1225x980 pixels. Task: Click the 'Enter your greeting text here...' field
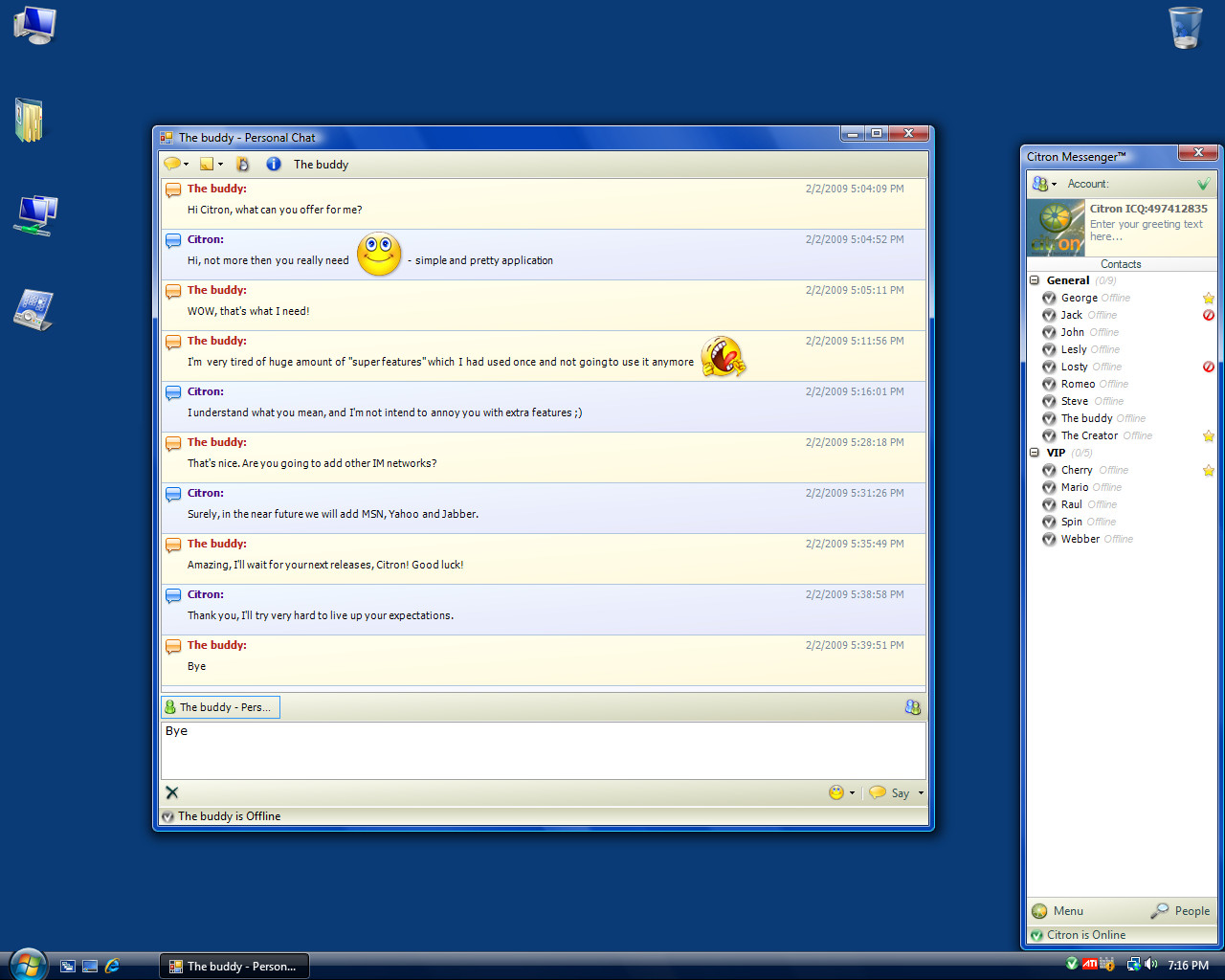tap(1147, 231)
